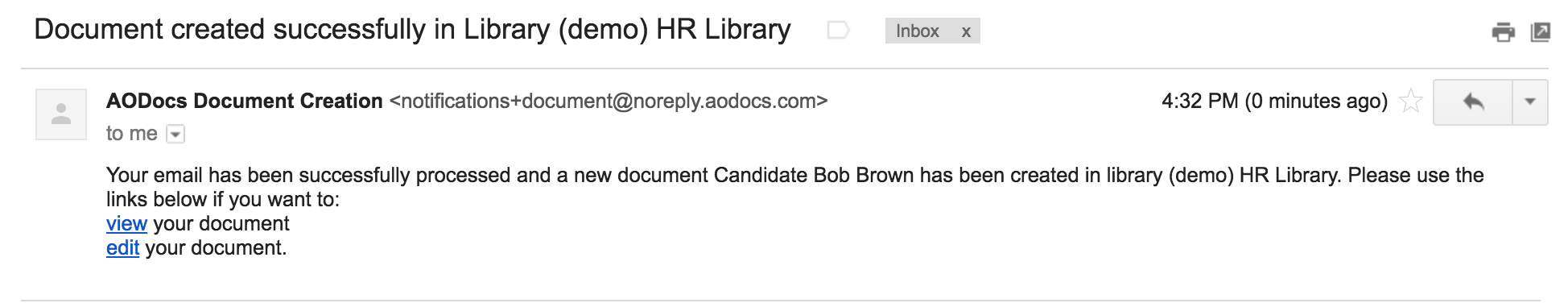Click the '(0 minutes ago)' relative time
This screenshot has width=1568, height=303.
tap(1316, 101)
